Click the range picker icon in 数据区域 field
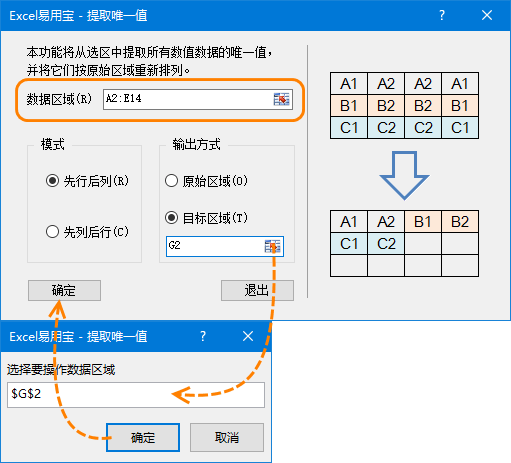 click(281, 99)
